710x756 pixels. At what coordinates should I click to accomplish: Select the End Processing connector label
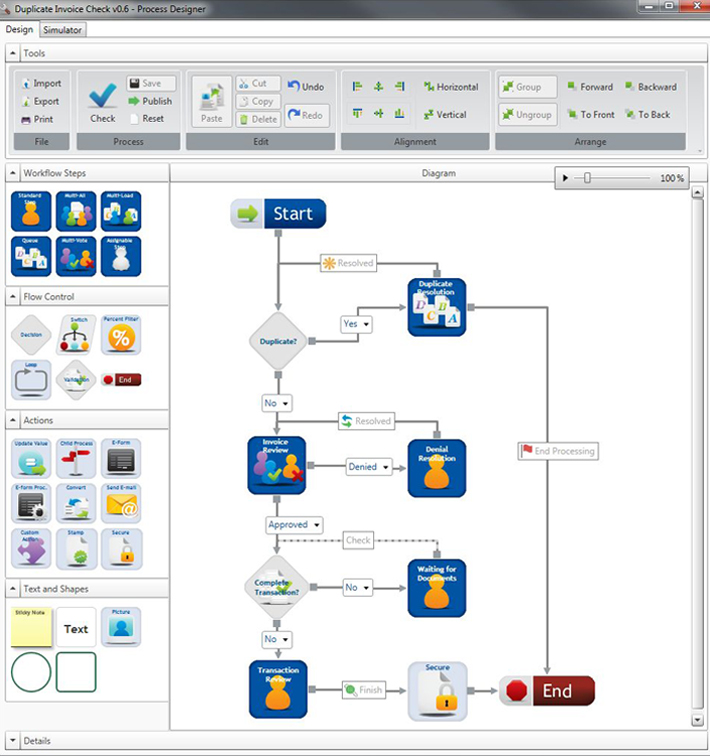click(x=558, y=451)
